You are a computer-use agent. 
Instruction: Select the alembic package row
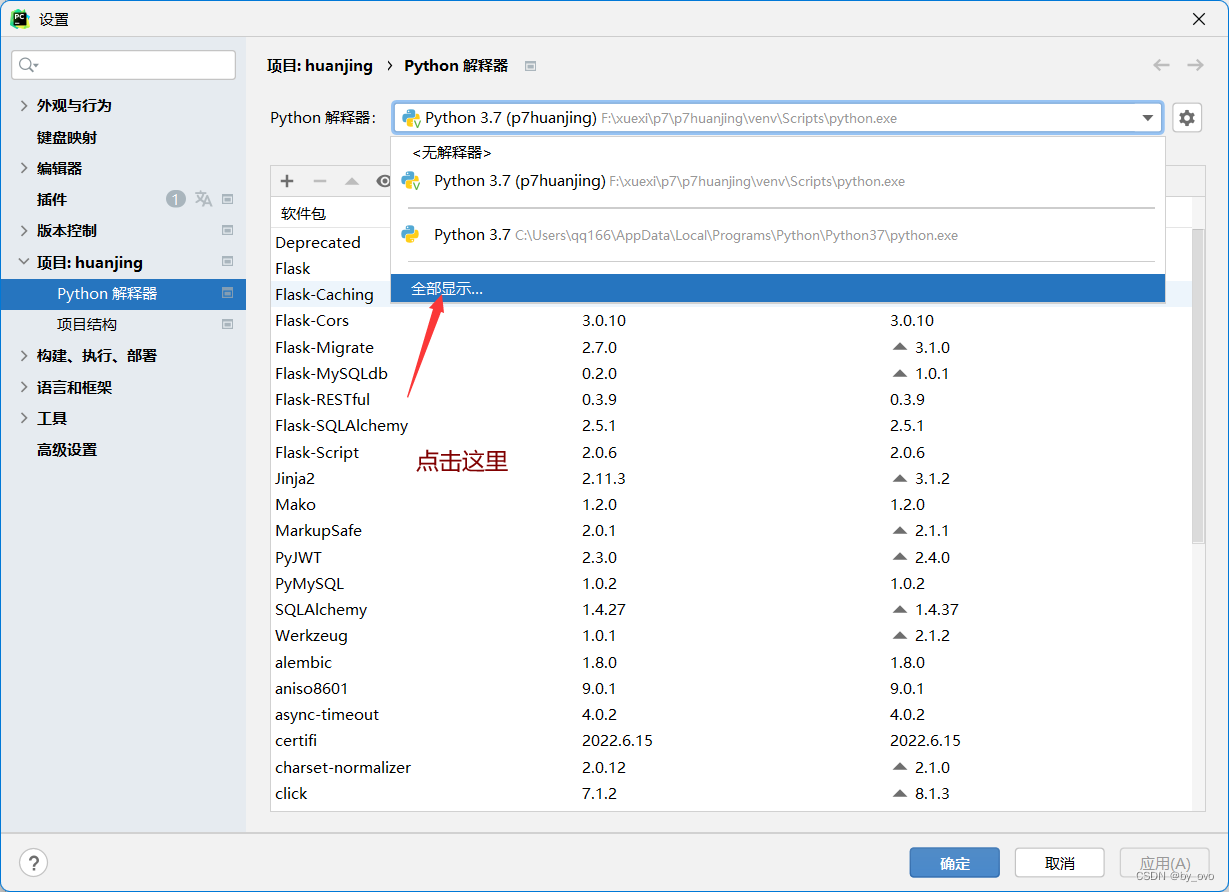tap(731, 663)
